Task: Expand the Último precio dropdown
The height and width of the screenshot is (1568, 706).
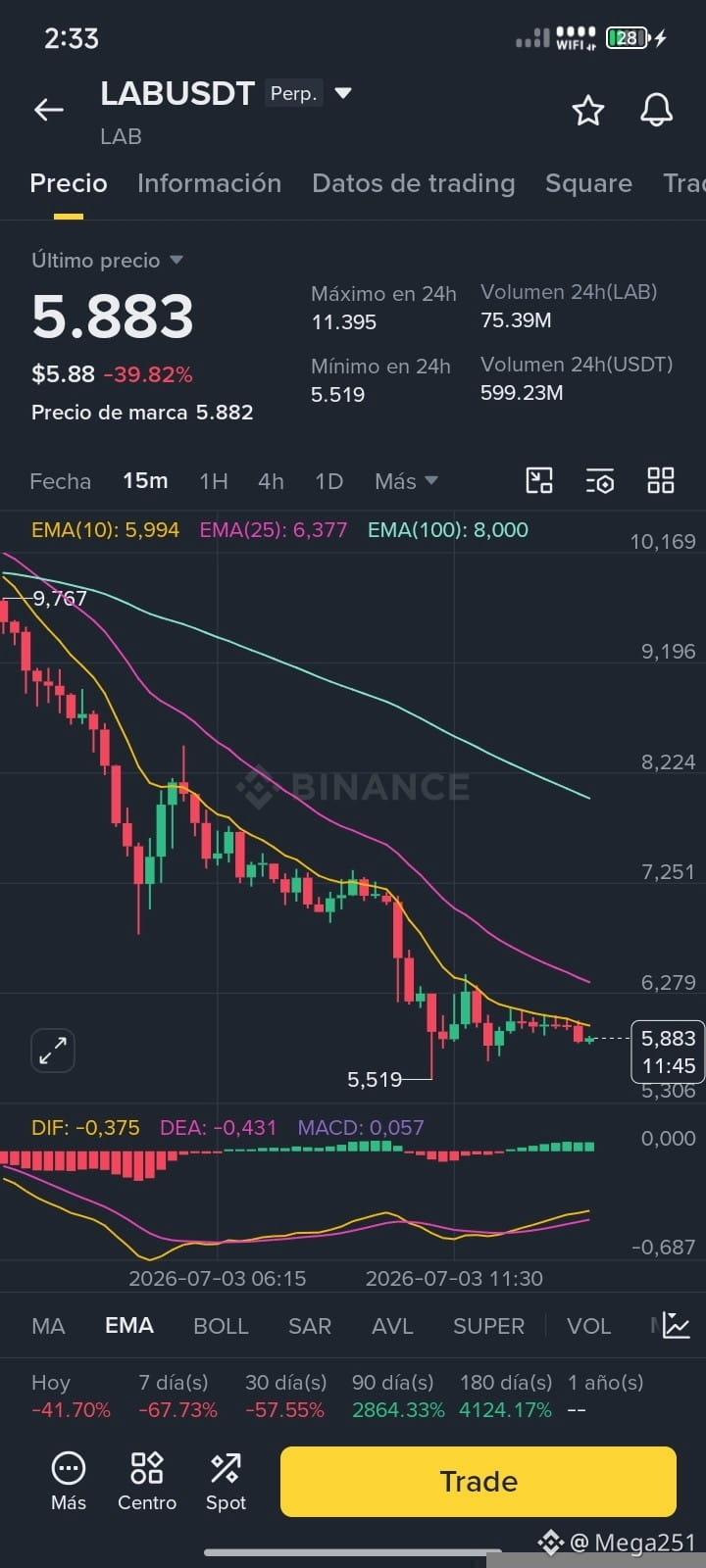Action: pos(108,260)
